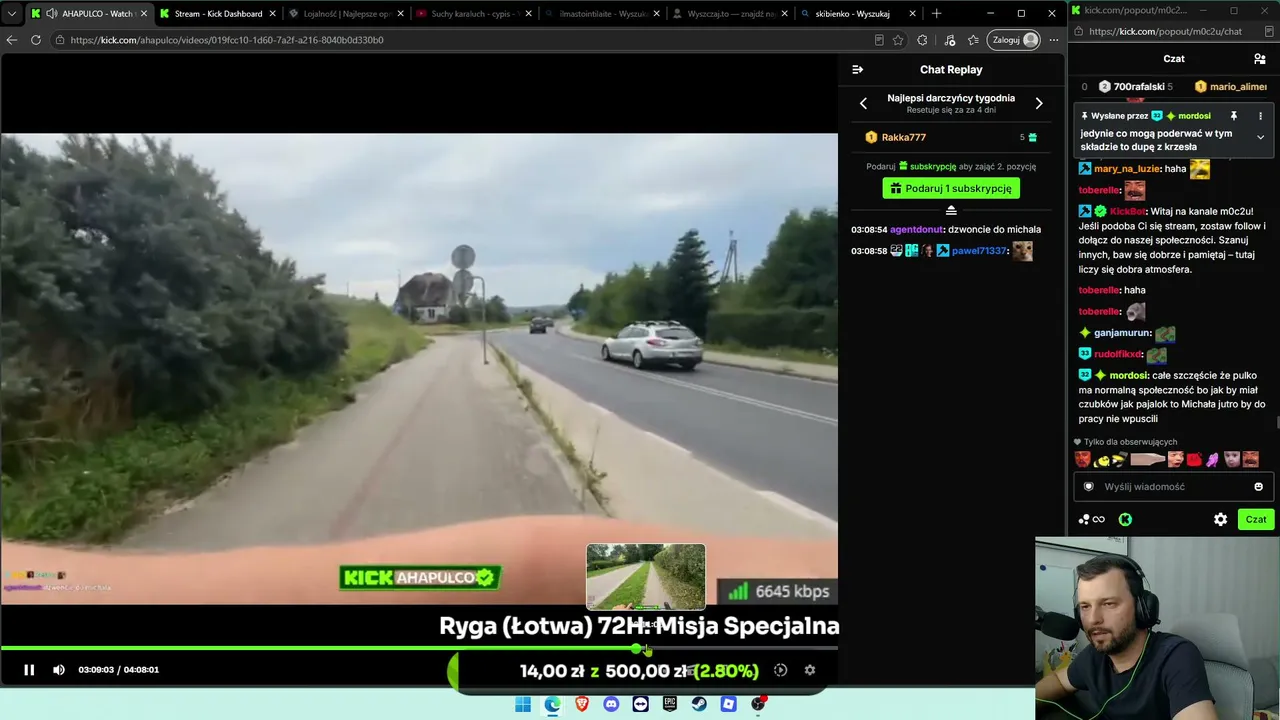
Task: Open Discord from taskbar
Action: (611, 704)
